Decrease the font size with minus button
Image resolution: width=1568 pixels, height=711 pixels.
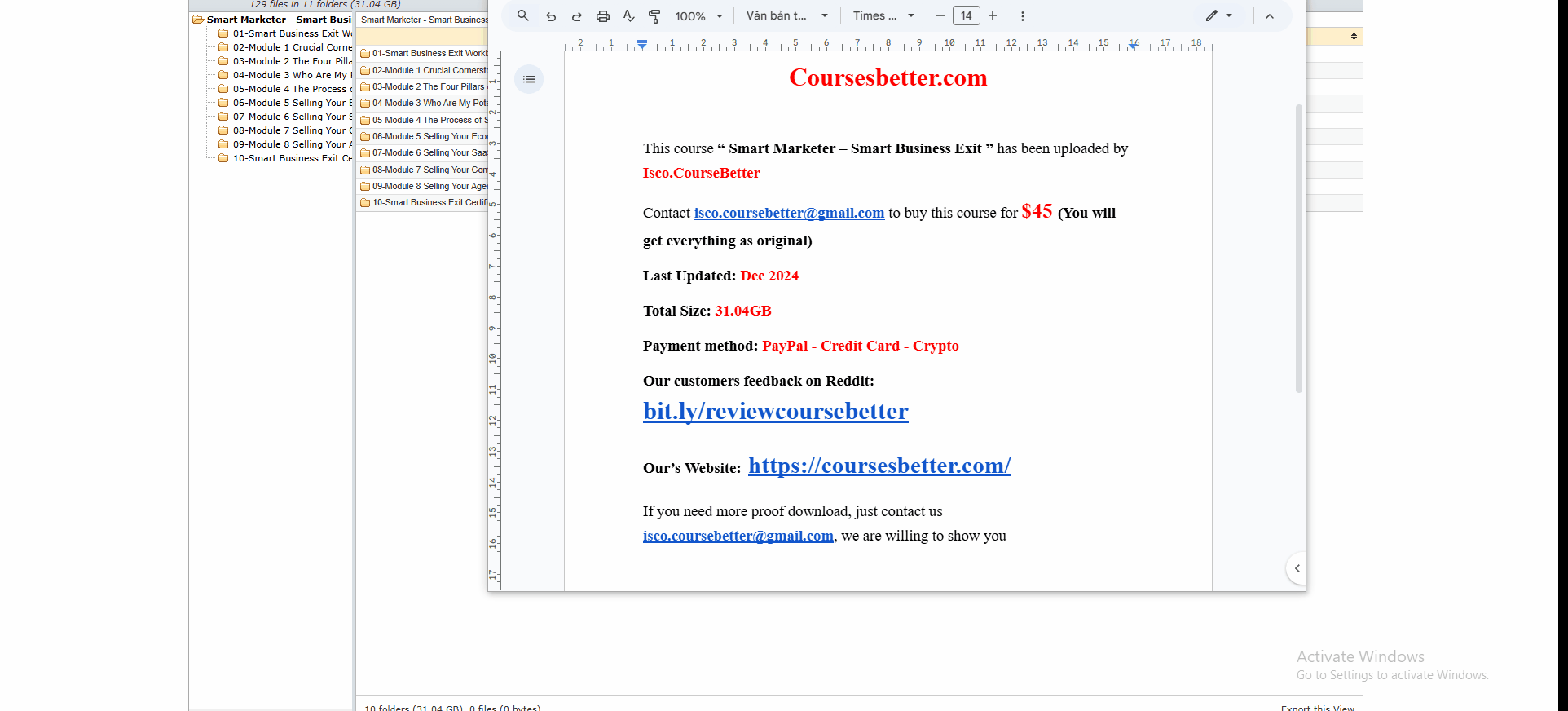(x=940, y=16)
